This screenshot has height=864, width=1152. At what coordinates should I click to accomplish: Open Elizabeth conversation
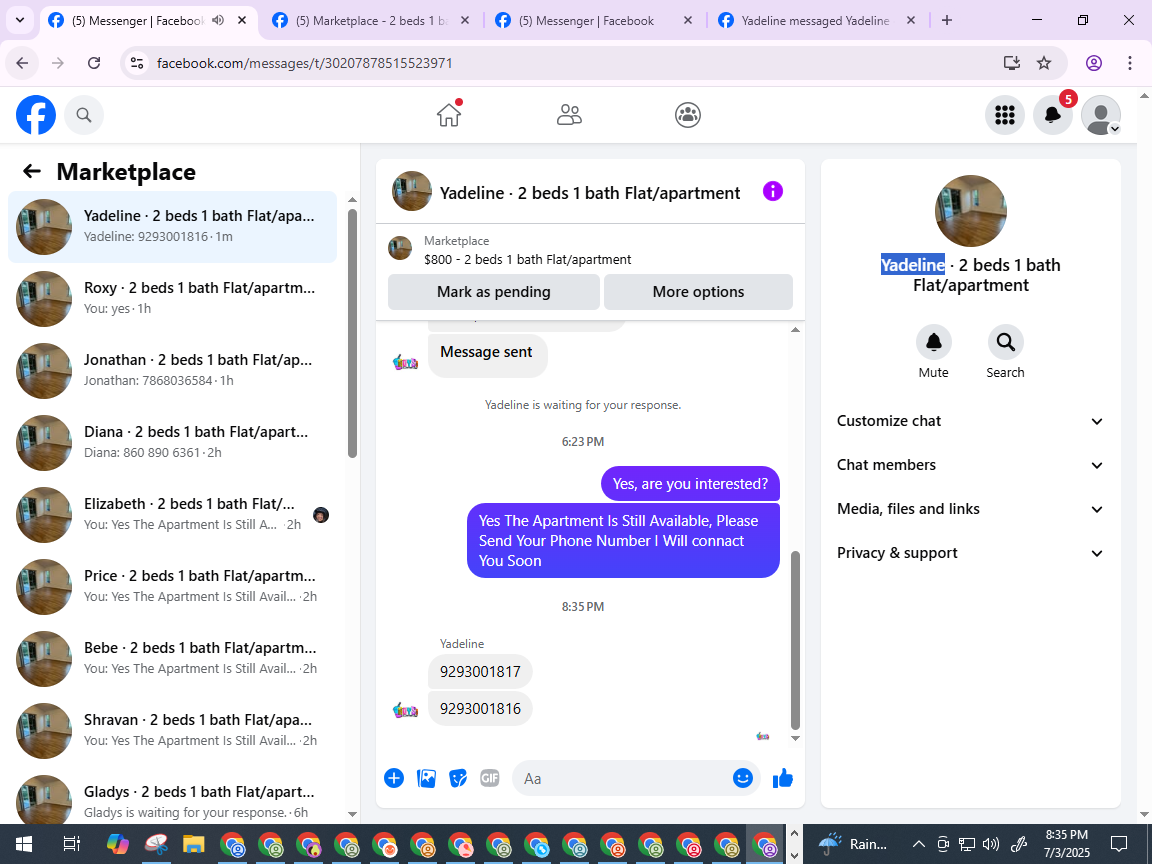[x=173, y=514]
